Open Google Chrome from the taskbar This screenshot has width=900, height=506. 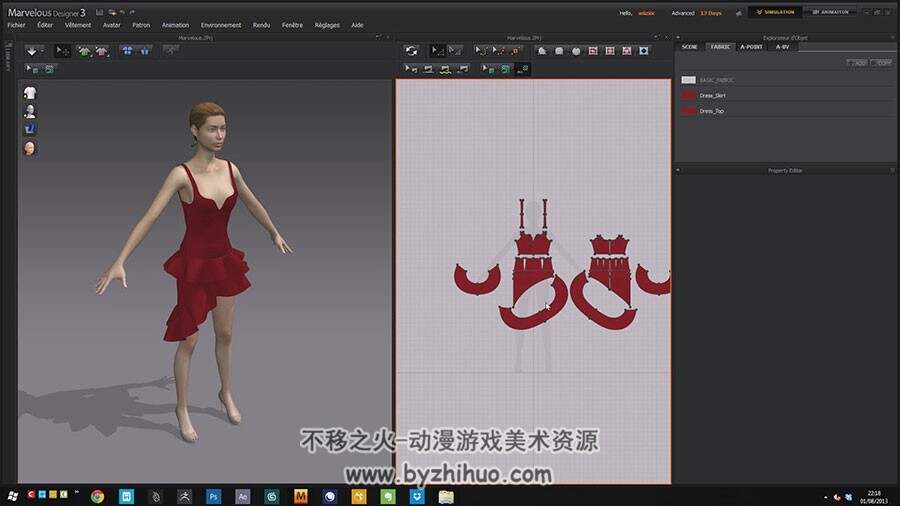(98, 496)
